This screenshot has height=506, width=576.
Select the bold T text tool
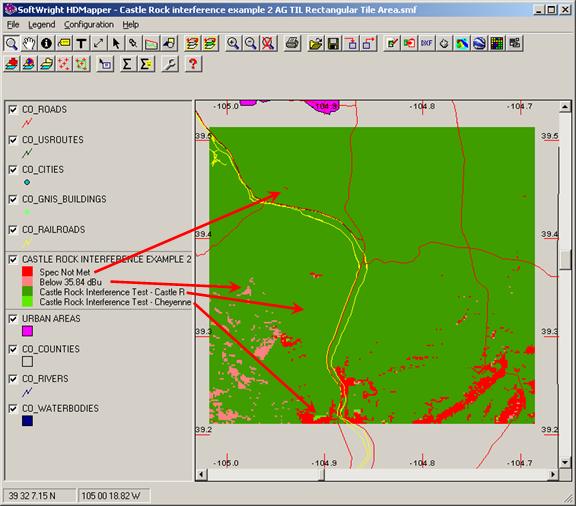tap(81, 43)
